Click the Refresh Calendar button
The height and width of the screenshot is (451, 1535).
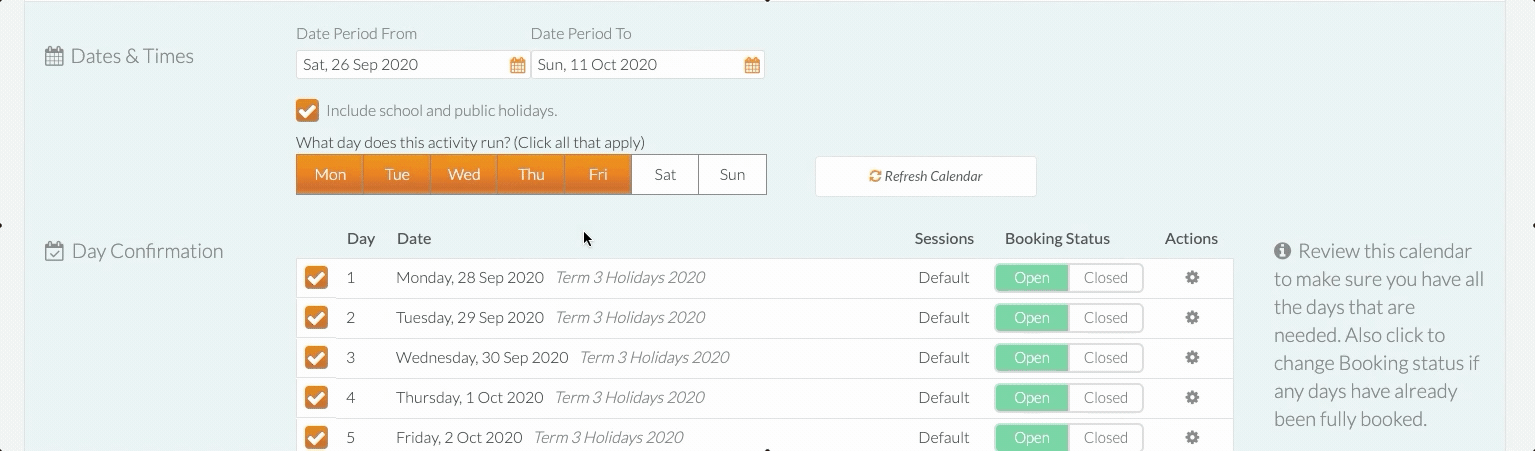[x=926, y=176]
